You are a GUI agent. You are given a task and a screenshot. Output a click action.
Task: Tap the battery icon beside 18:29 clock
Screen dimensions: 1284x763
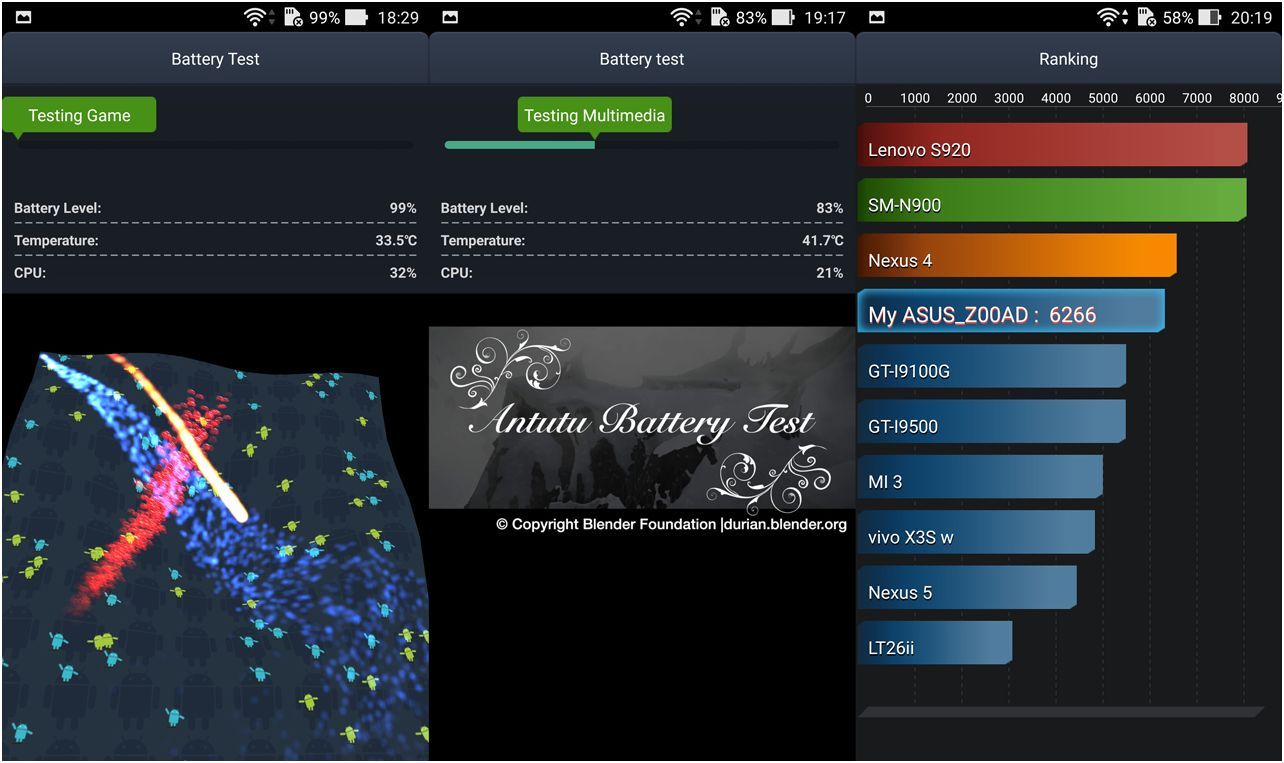(x=357, y=17)
